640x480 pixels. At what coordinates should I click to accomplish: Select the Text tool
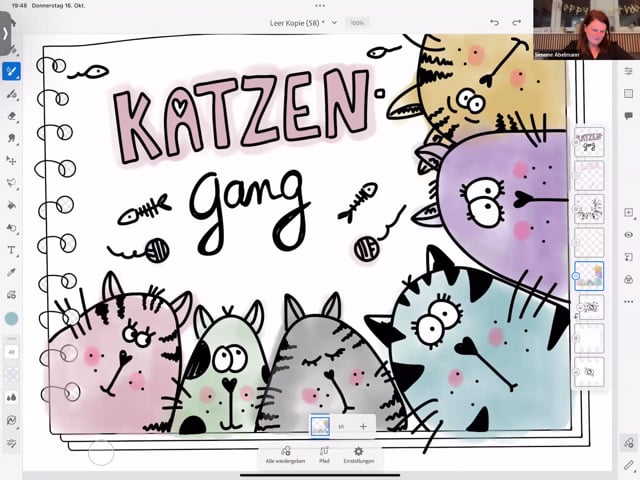12,250
